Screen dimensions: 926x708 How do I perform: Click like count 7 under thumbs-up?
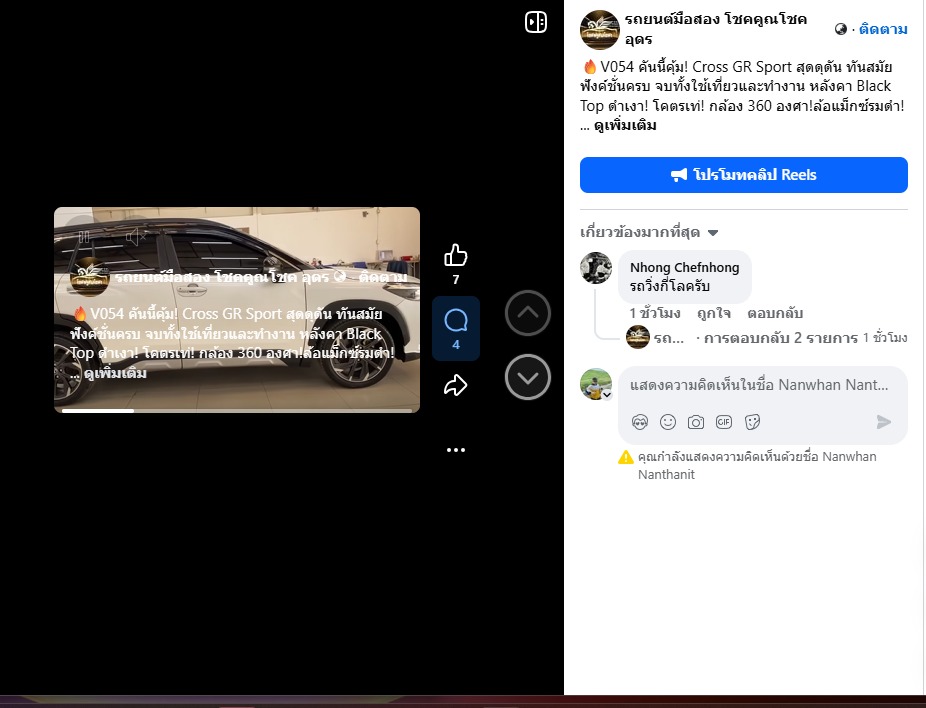pyautogui.click(x=455, y=279)
